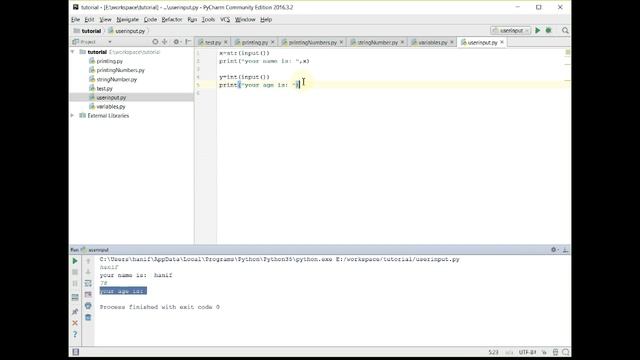Close the userinput.py tab

pos(502,42)
